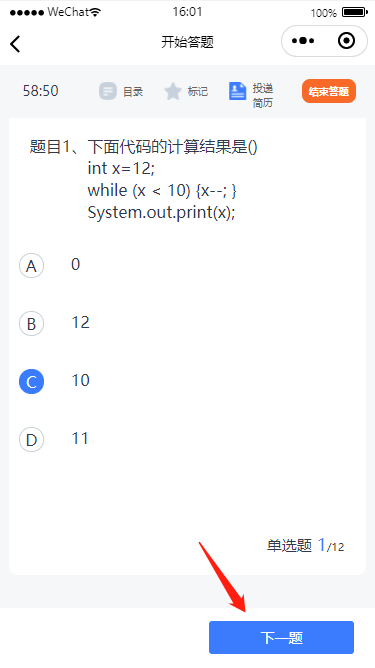Tap the 投递简历 text link

(x=262, y=95)
